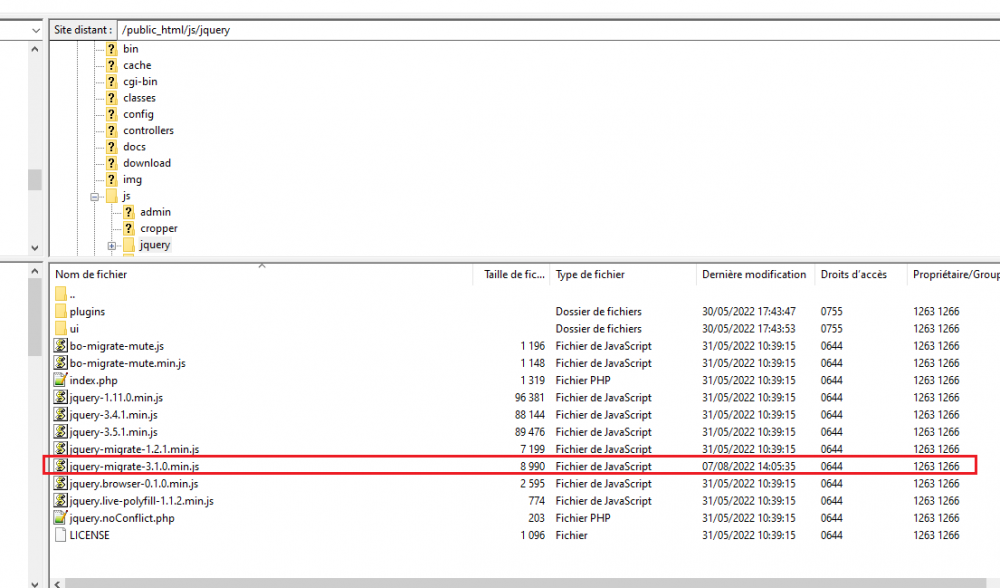Click the config folder icon
1000x588 pixels.
click(x=112, y=114)
